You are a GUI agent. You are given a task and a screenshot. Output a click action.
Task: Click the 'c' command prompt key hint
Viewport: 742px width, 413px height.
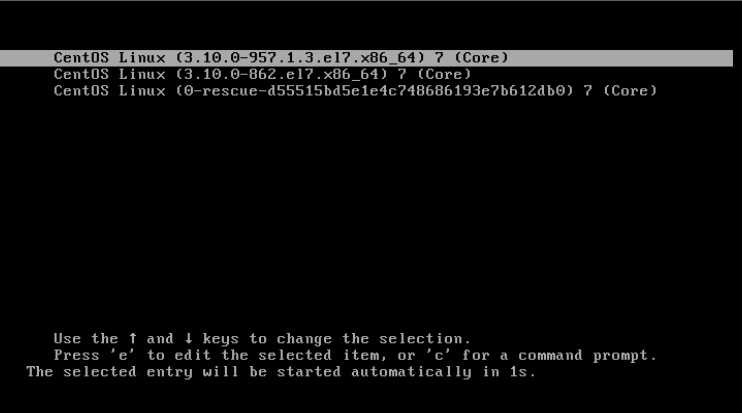tap(439, 355)
